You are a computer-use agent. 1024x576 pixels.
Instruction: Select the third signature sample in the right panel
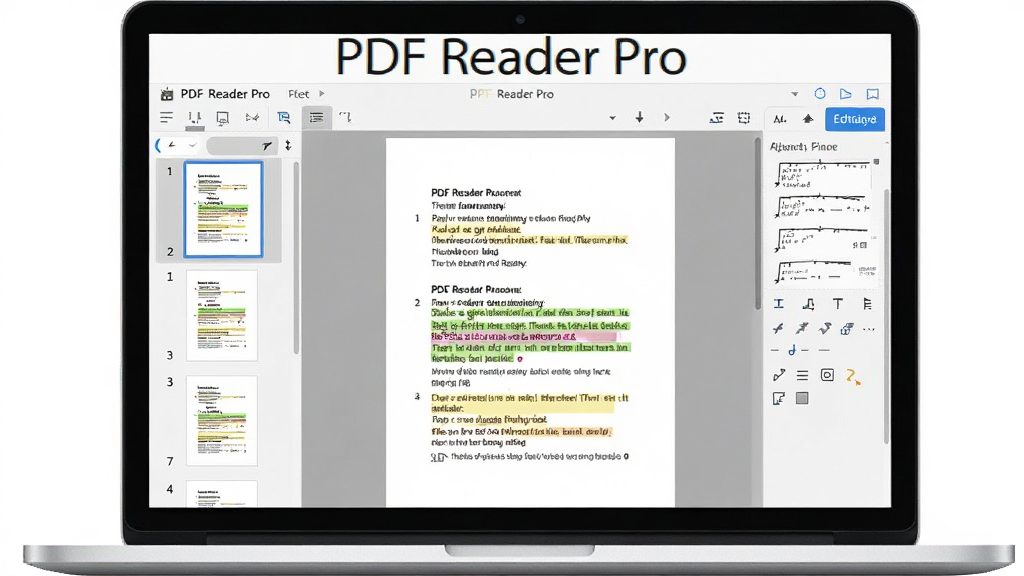(x=822, y=239)
